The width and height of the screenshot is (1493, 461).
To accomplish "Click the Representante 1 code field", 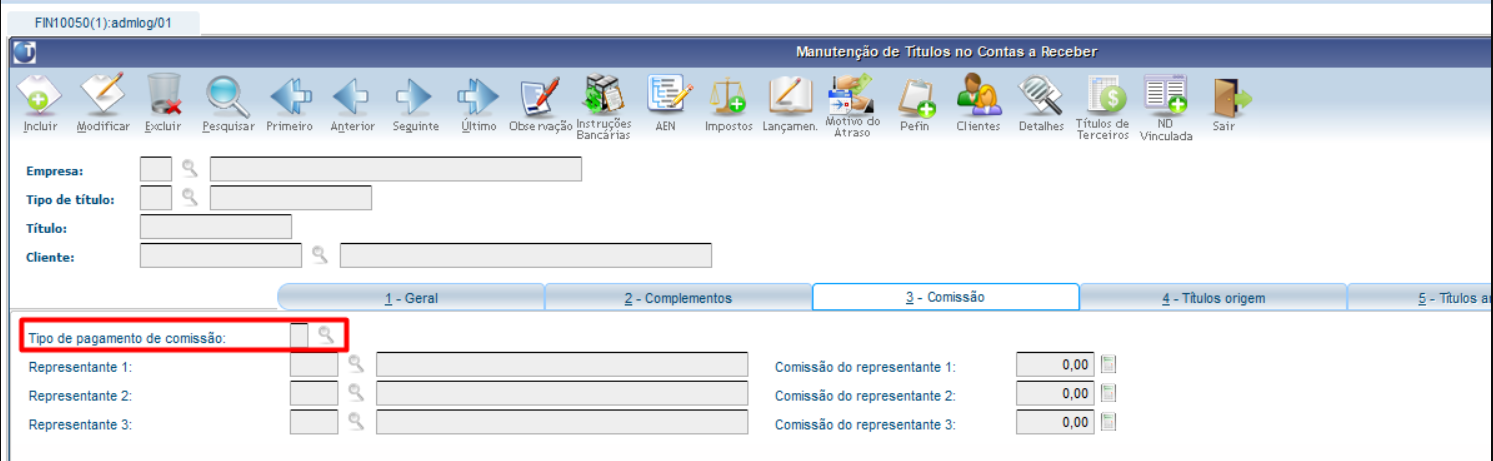I will pyautogui.click(x=314, y=364).
